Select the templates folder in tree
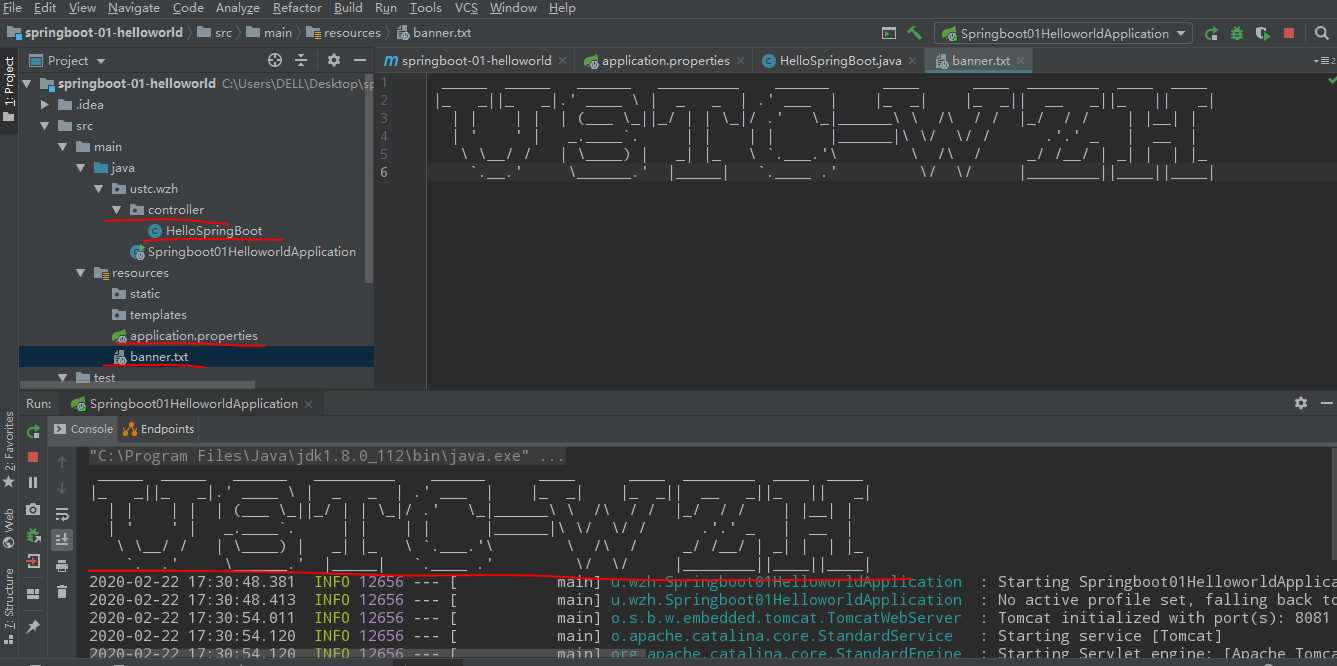Image resolution: width=1337 pixels, height=666 pixels. pos(149,315)
